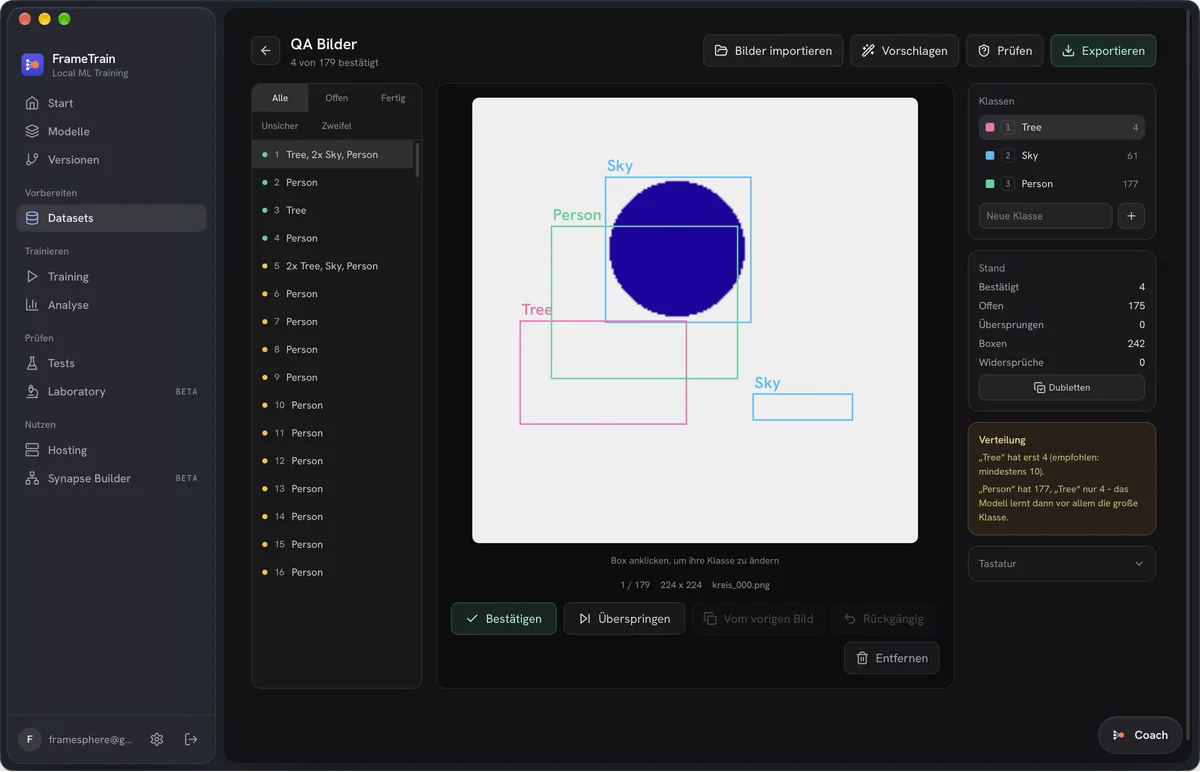Click the logout icon in sidebar footer

coord(191,739)
